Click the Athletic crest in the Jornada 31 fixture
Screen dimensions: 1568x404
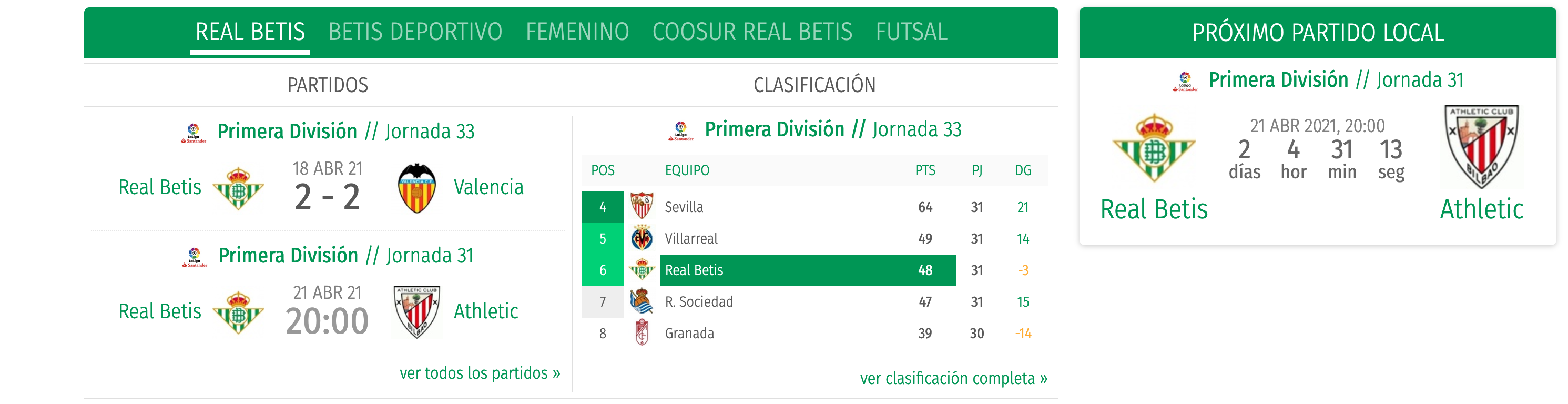pyautogui.click(x=417, y=312)
